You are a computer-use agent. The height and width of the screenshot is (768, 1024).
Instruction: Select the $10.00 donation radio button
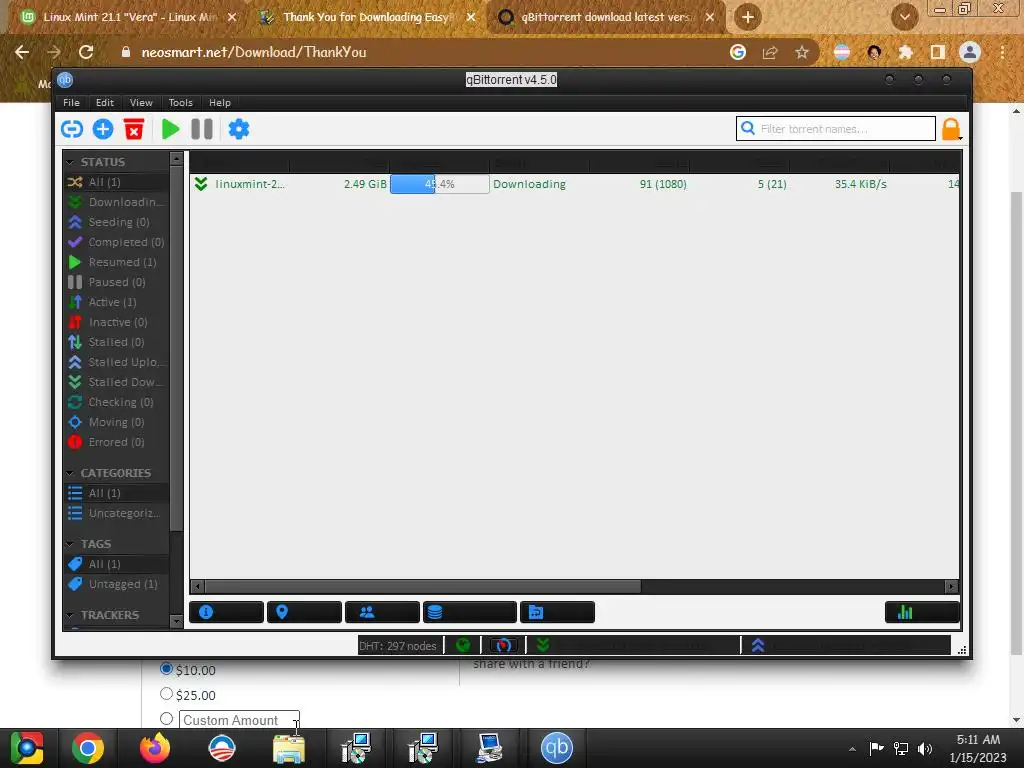pos(167,669)
